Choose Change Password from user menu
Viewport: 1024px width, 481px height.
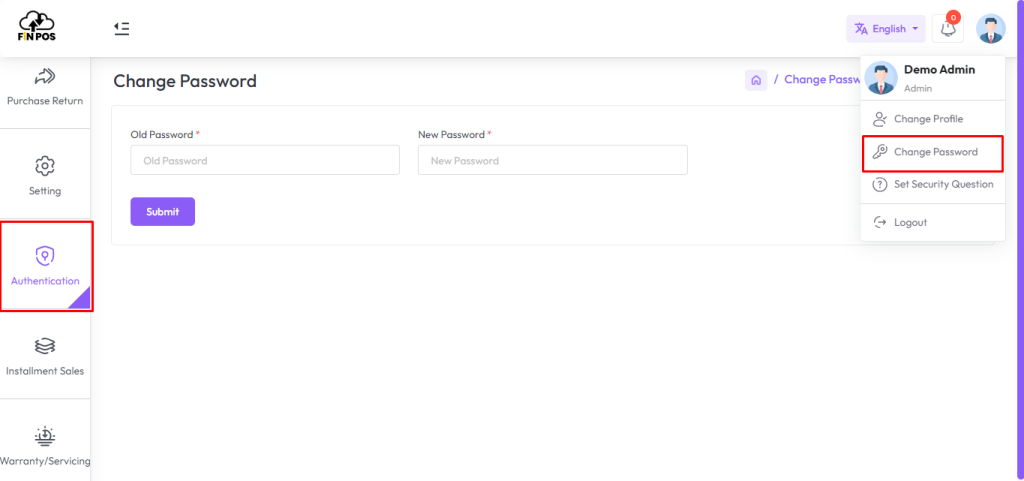(x=933, y=153)
